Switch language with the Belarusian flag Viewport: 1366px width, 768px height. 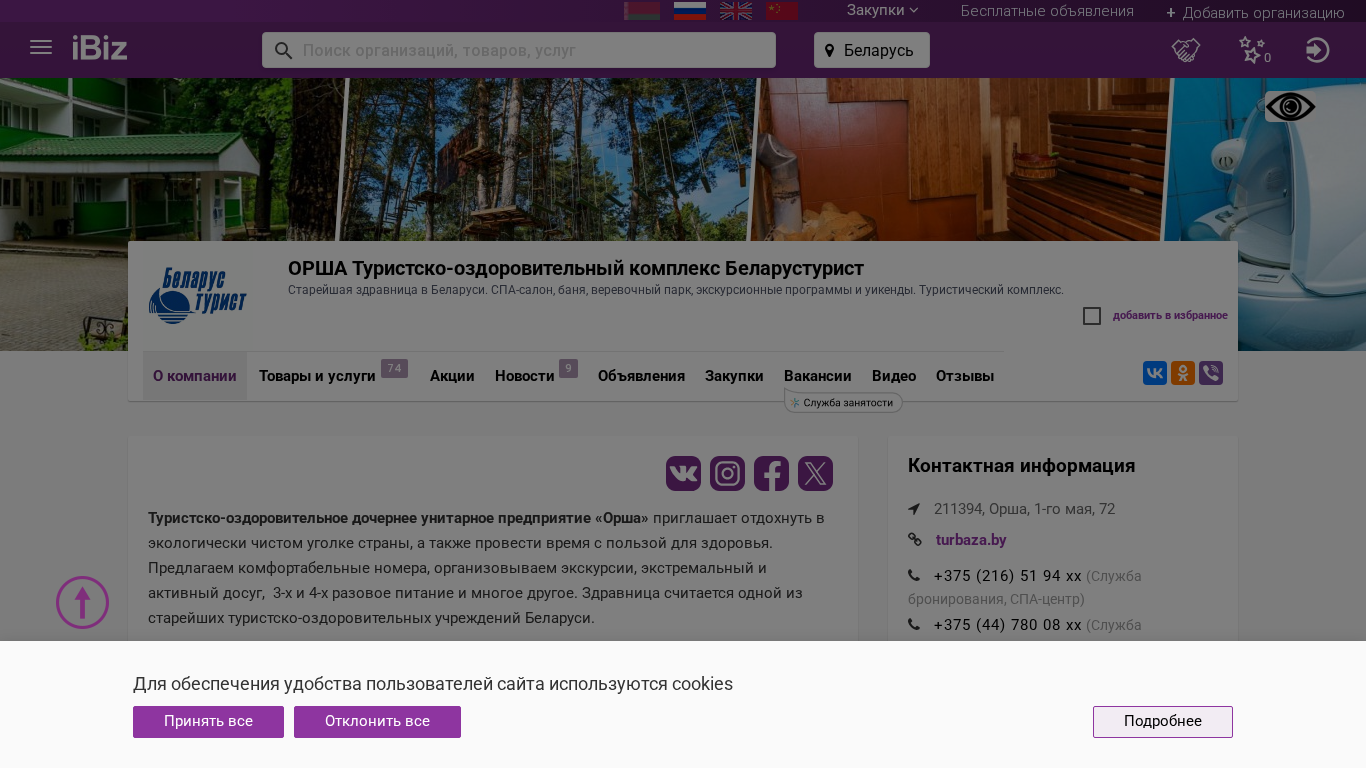pos(642,11)
